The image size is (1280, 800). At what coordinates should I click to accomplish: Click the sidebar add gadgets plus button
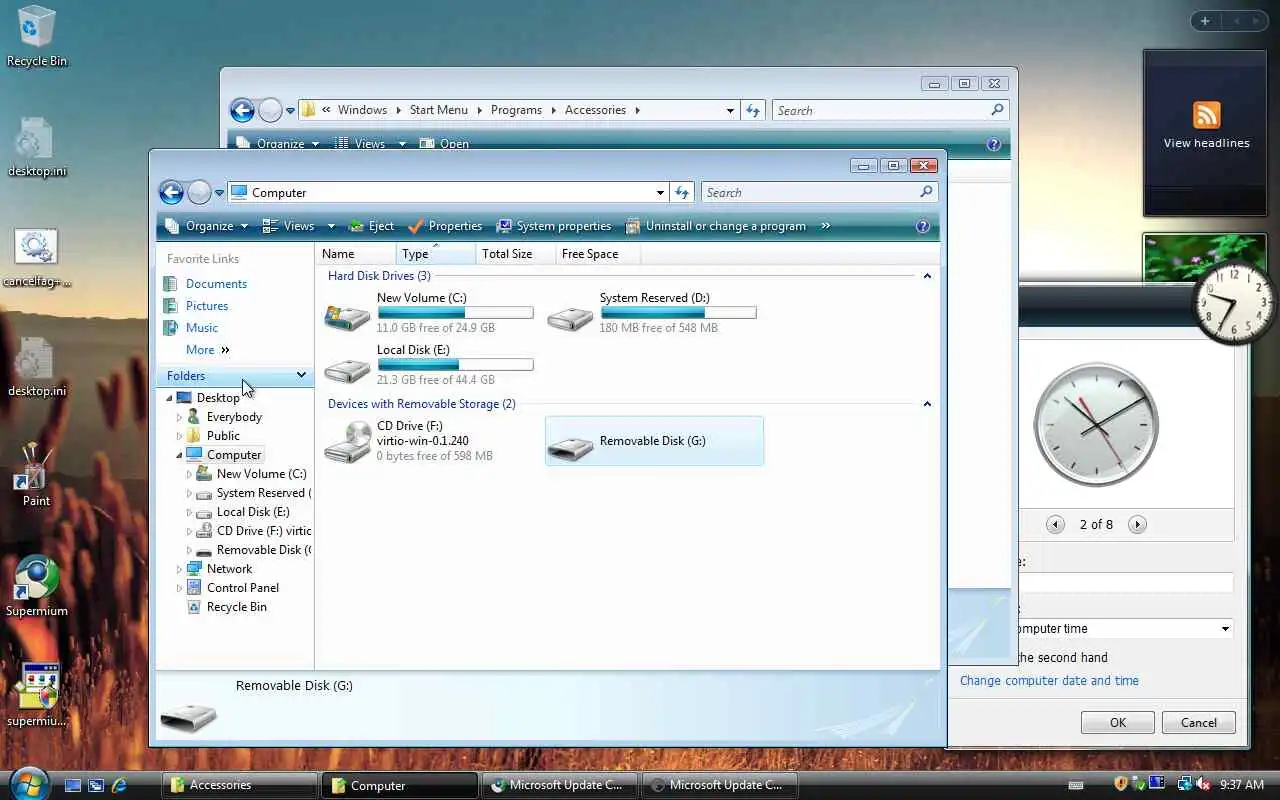coord(1205,20)
